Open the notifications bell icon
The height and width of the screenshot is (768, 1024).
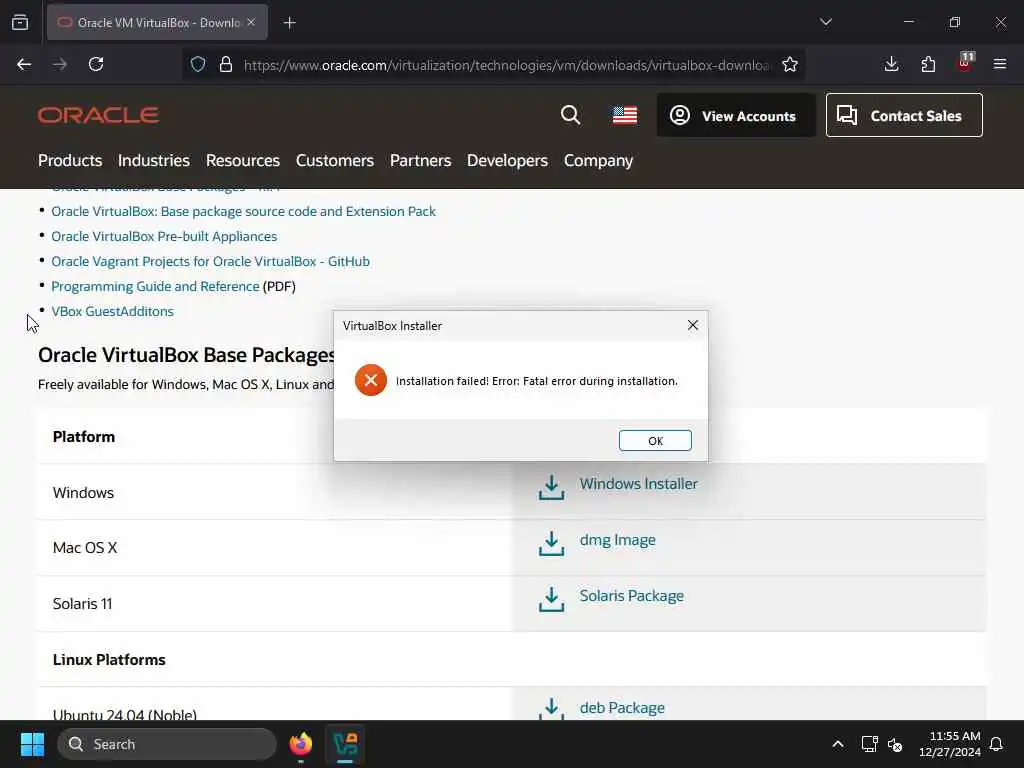[x=997, y=744]
